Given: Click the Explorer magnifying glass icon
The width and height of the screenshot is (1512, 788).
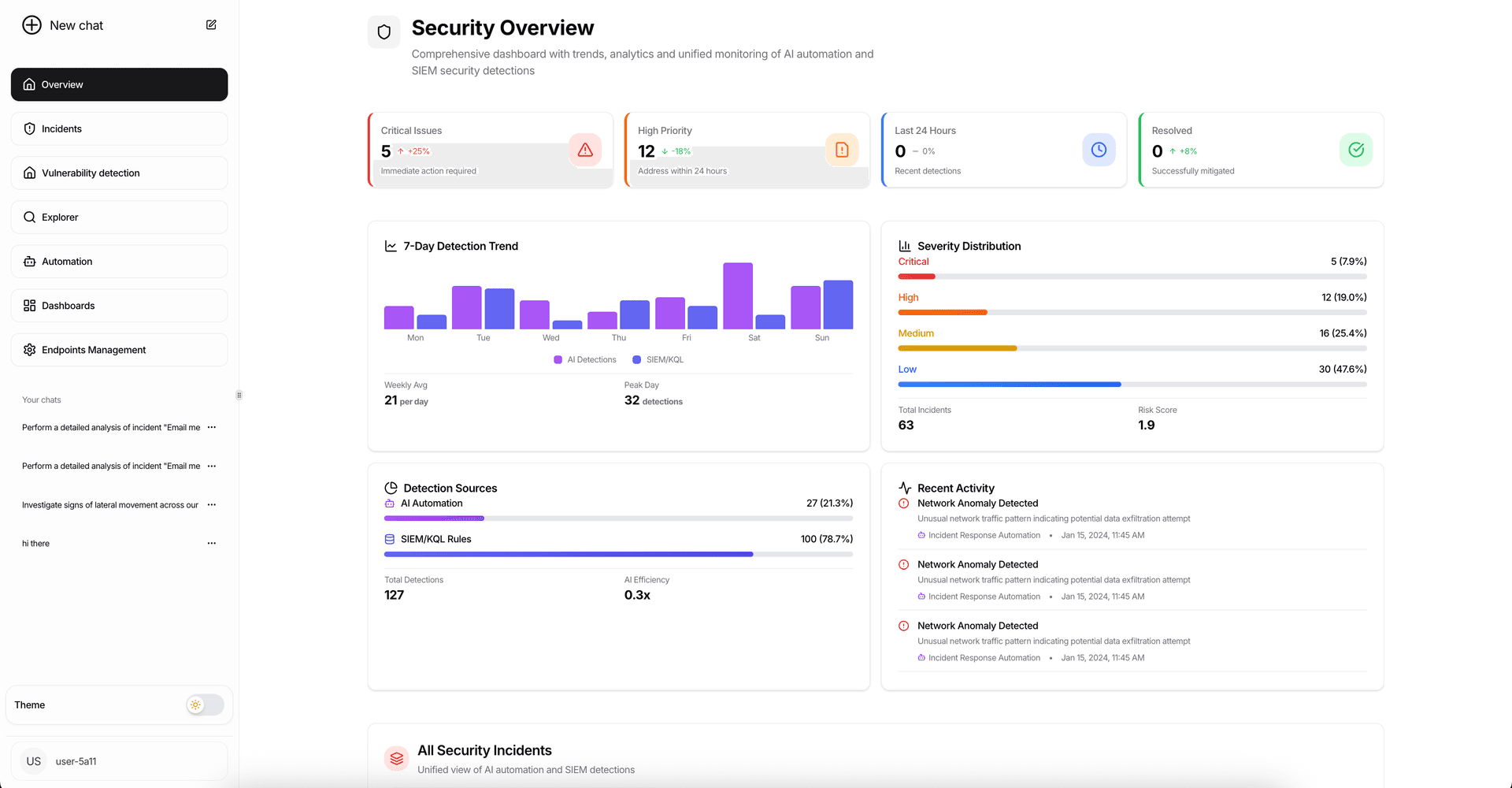Looking at the screenshot, I should coord(29,217).
